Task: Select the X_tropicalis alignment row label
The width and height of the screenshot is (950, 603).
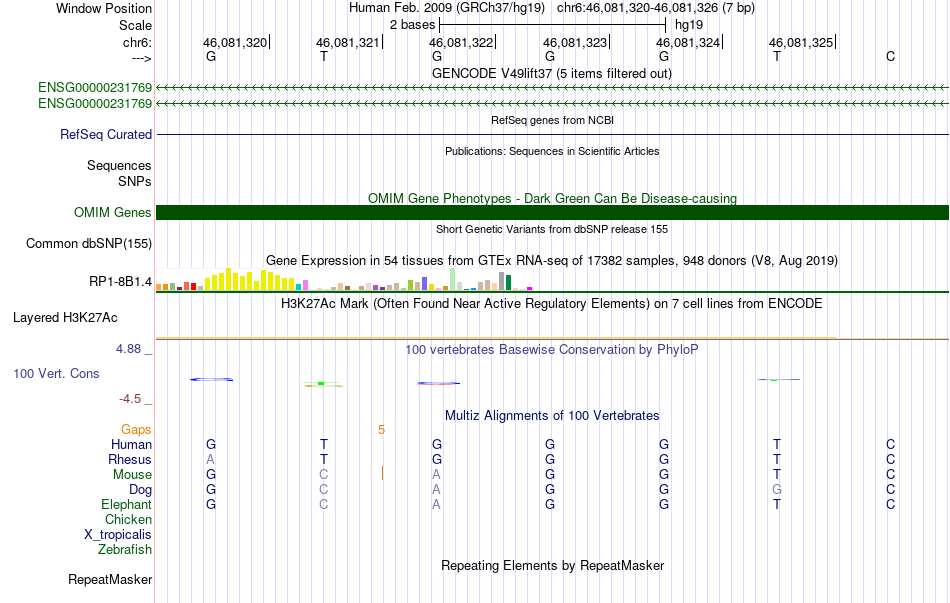Action: pyautogui.click(x=118, y=535)
